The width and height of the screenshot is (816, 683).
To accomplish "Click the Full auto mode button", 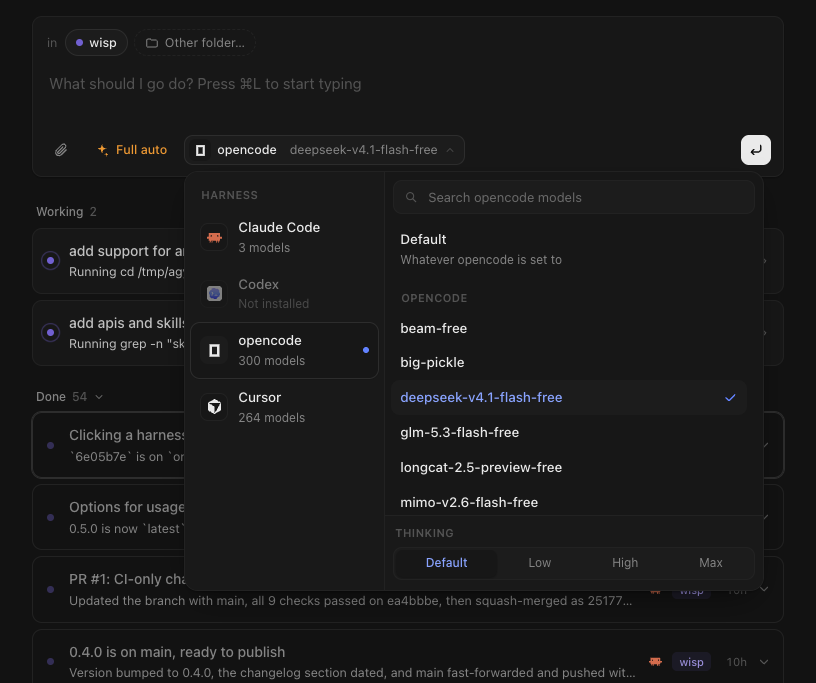I will [132, 150].
